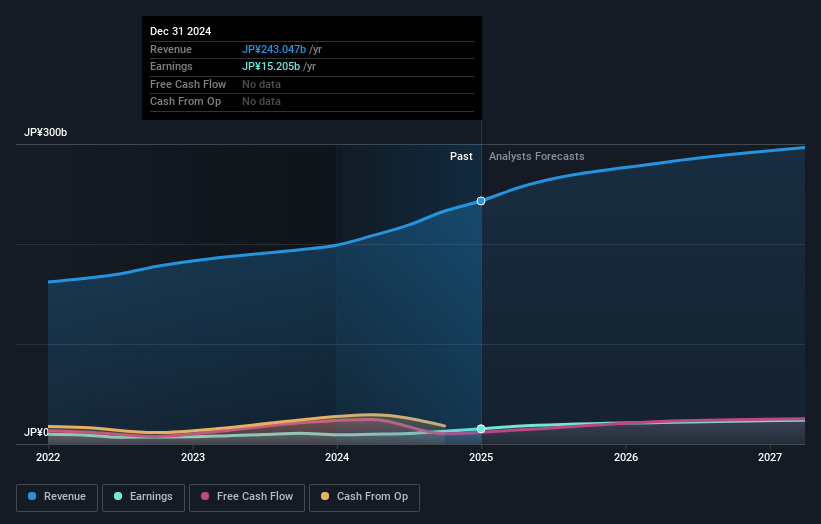Click the 2025 x-axis label

click(481, 457)
